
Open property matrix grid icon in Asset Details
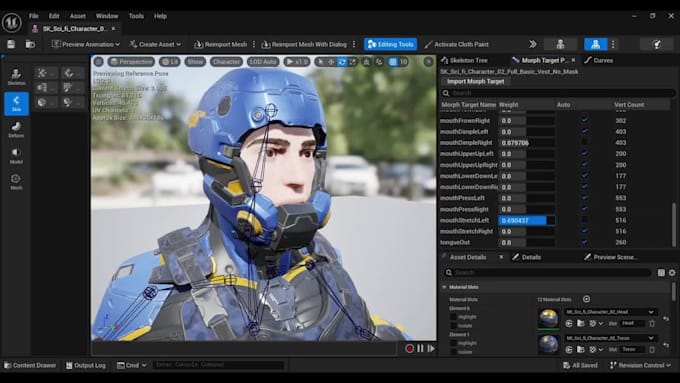tap(661, 272)
